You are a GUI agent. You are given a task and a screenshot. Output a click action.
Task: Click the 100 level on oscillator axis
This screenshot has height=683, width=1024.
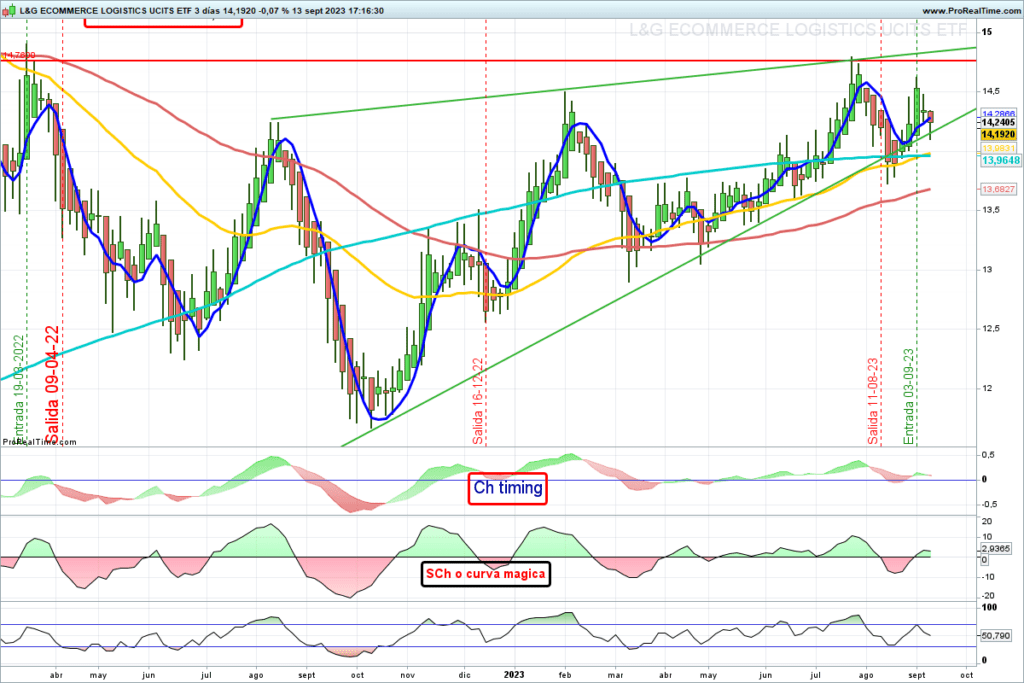pos(990,608)
